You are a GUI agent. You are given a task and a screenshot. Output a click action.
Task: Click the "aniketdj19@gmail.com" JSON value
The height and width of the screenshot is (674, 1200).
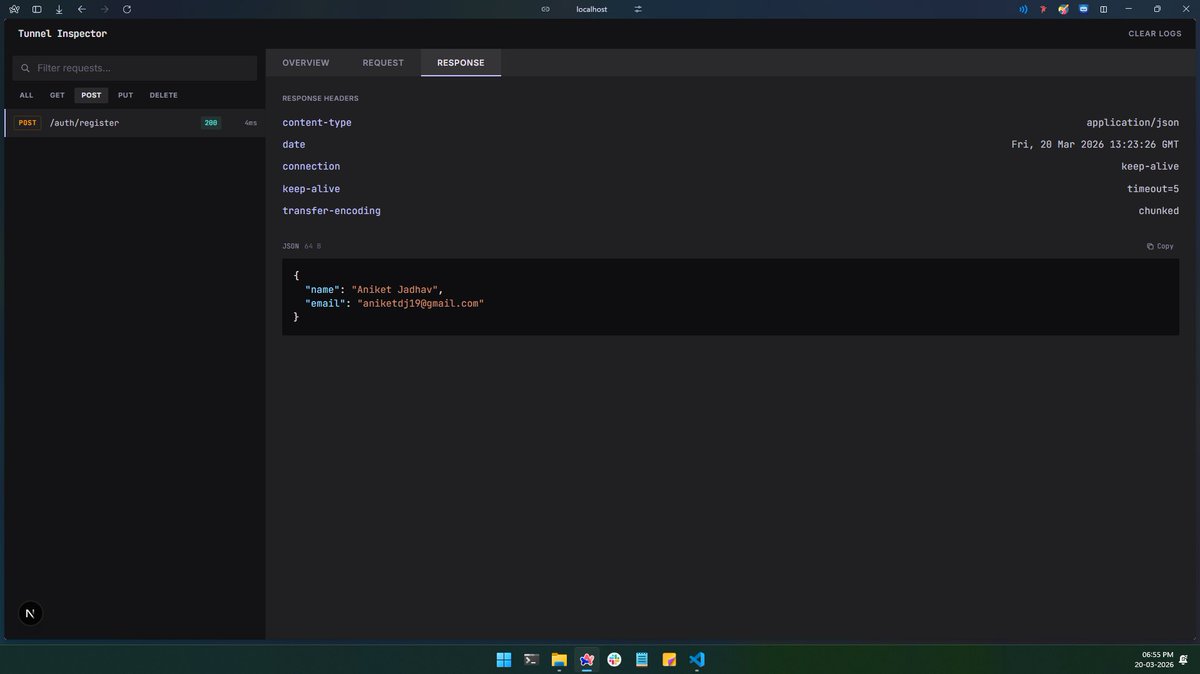coord(421,303)
